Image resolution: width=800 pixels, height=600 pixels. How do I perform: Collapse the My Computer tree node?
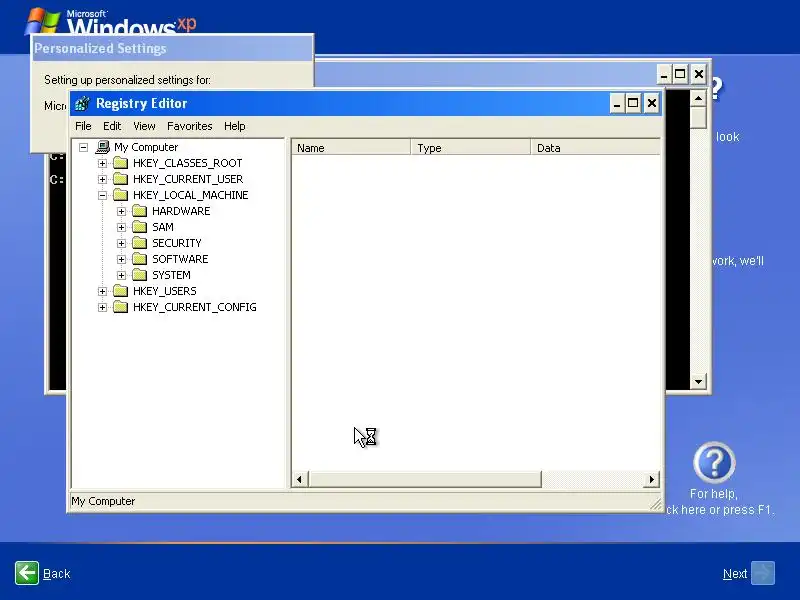pos(84,147)
